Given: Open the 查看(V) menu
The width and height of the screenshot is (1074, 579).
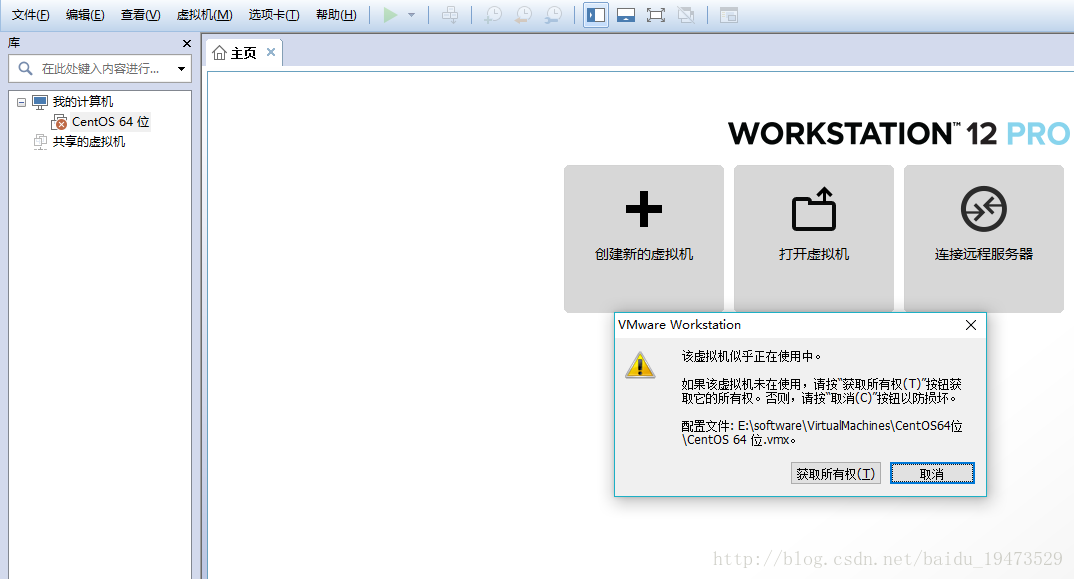Looking at the screenshot, I should [x=141, y=15].
